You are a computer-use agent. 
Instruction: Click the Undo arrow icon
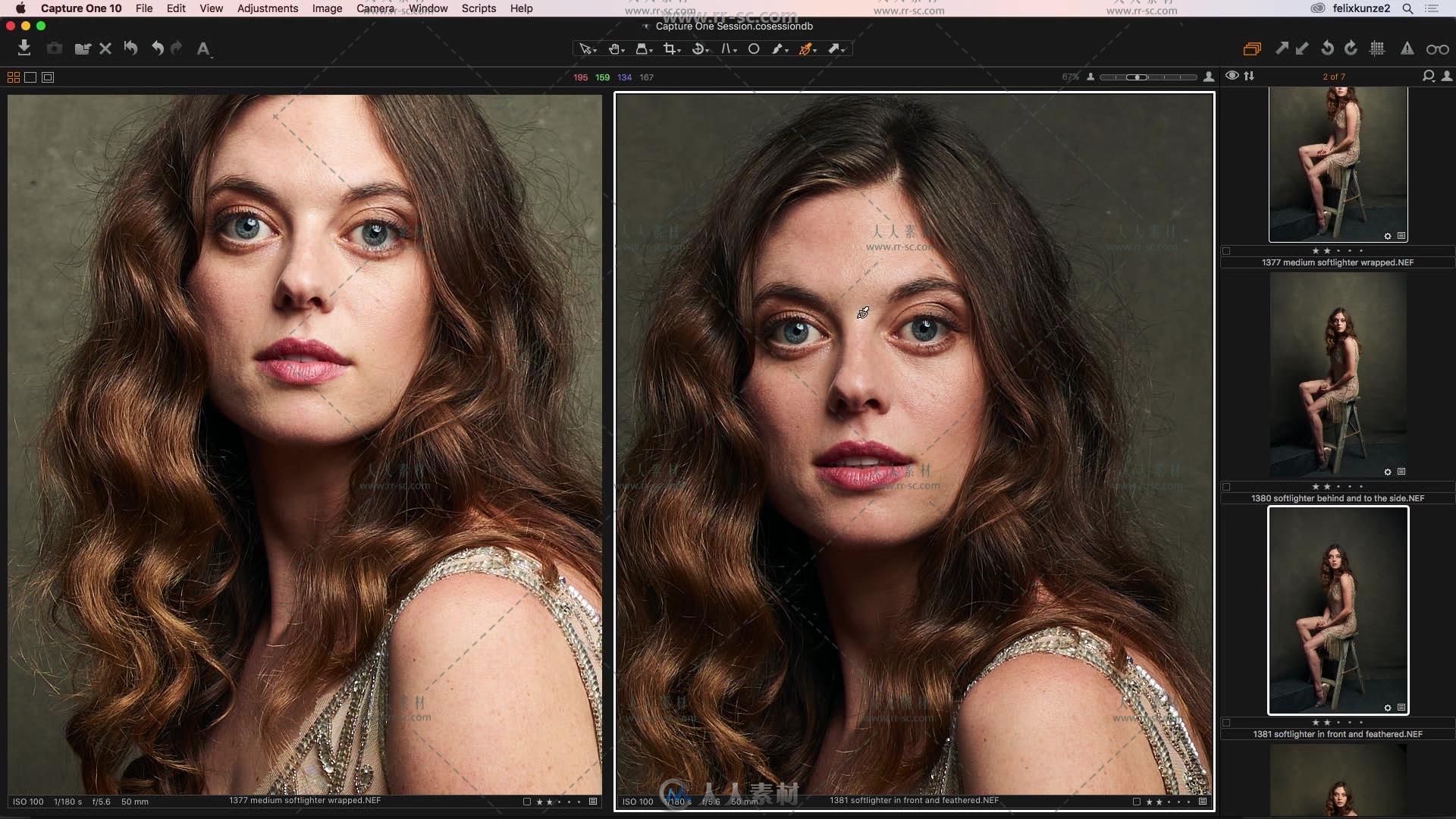coord(157,49)
